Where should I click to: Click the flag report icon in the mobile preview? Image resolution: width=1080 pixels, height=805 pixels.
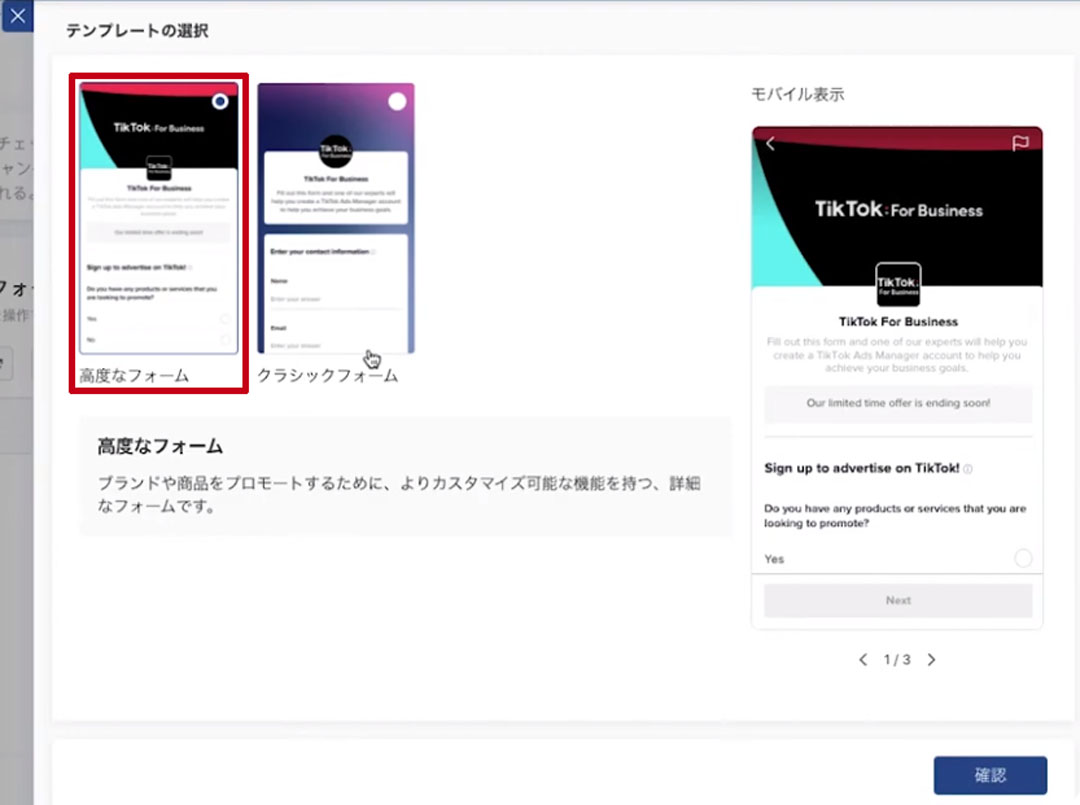click(x=1020, y=144)
